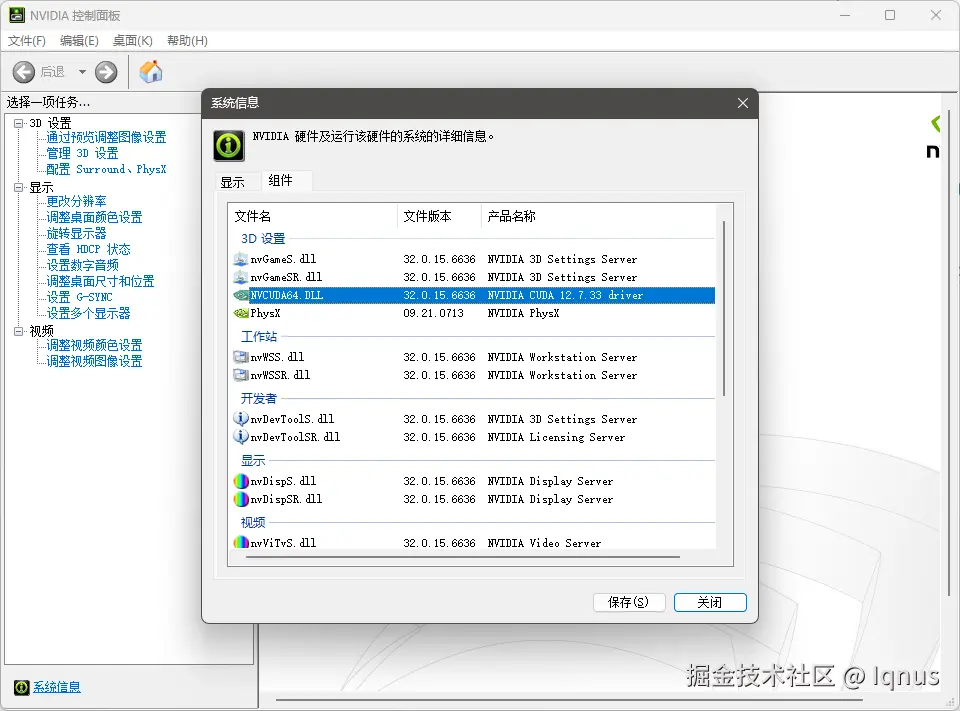
Task: Select the nvGameS.dll file name
Action: tap(283, 259)
